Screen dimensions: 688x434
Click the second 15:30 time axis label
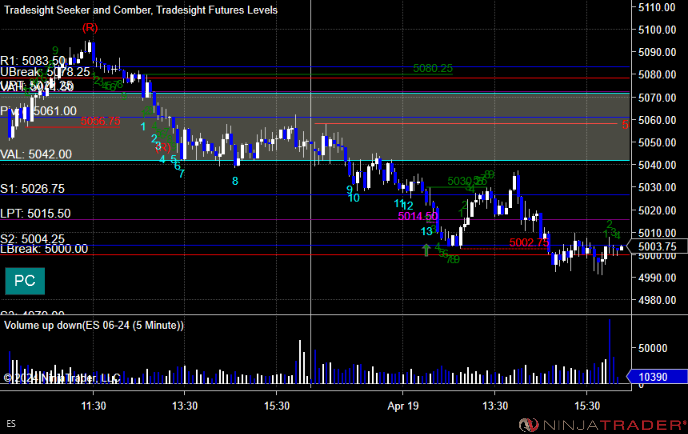pos(587,406)
